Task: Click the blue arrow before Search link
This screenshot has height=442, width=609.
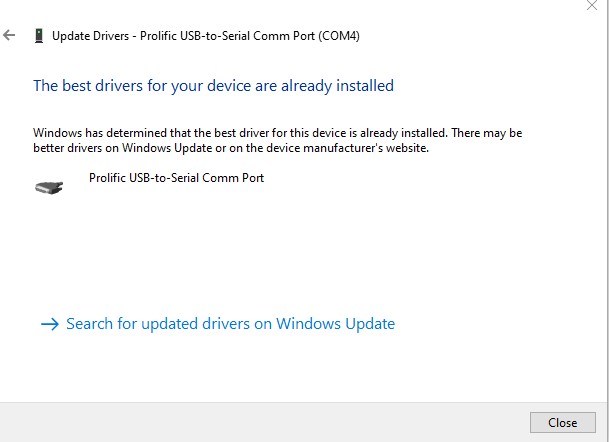Action: 50,324
